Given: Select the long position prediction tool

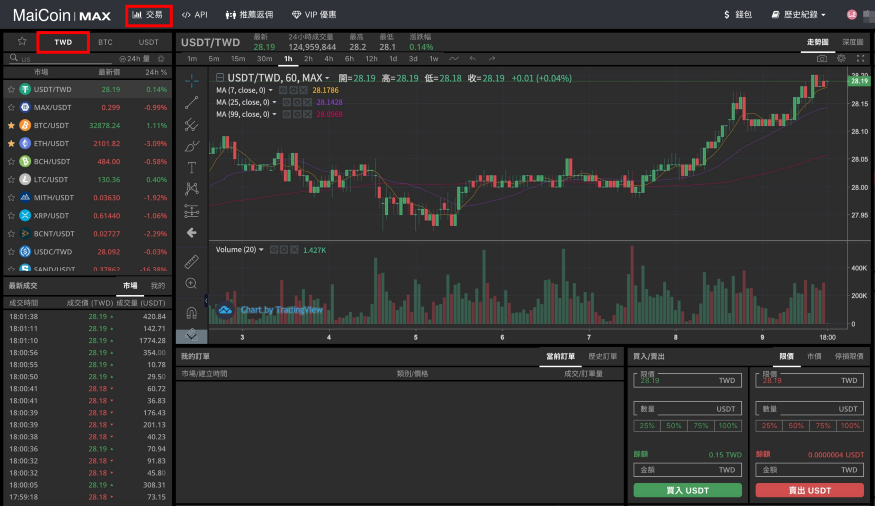Looking at the screenshot, I should tap(191, 211).
